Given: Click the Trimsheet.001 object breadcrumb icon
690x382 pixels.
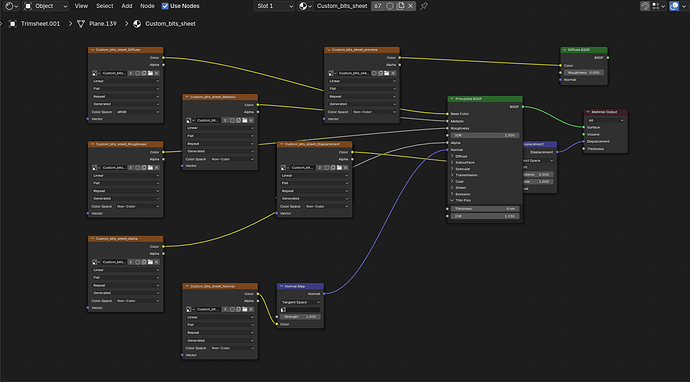Looking at the screenshot, I should coord(13,24).
